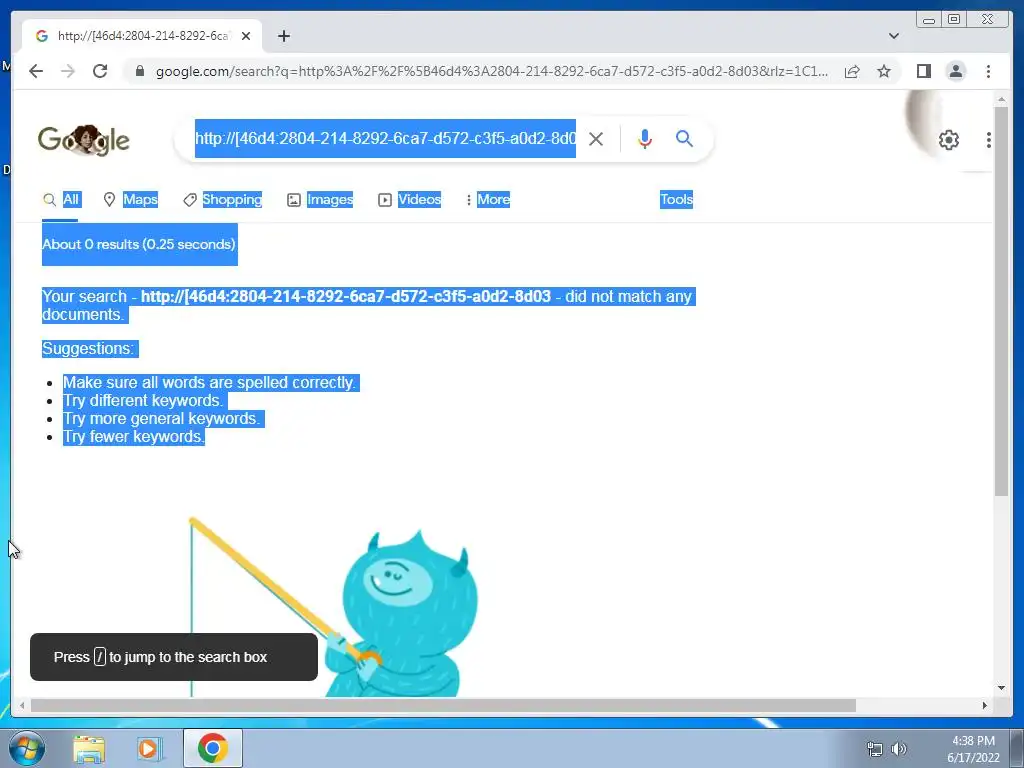Click the Chrome taskbar icon
Viewport: 1024px width, 768px height.
pos(213,748)
